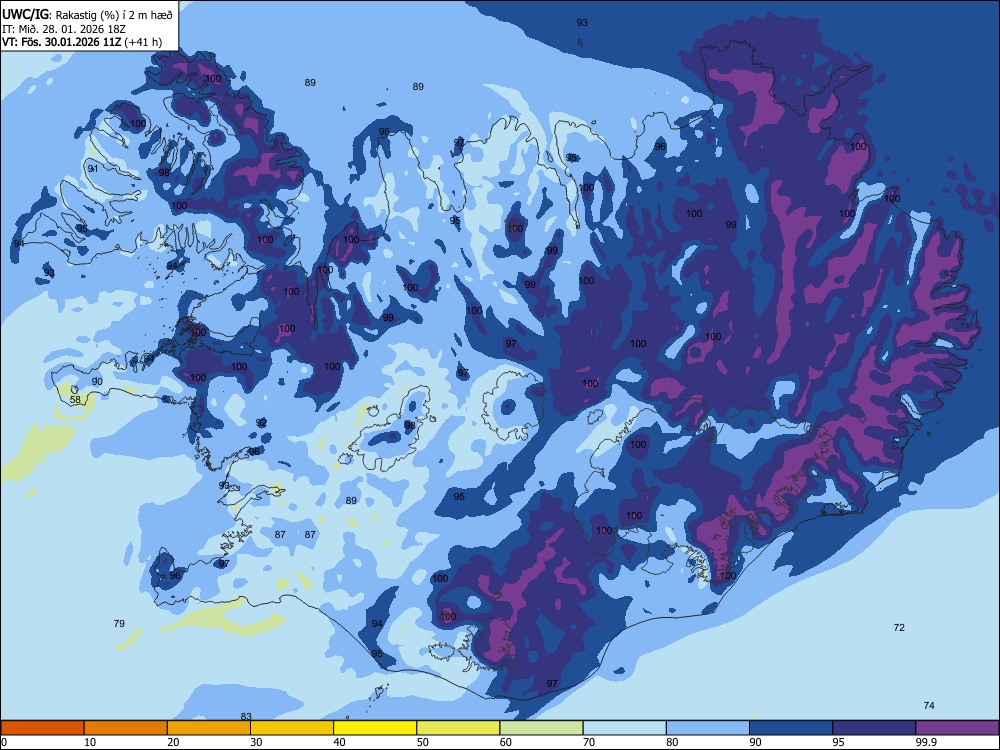Click the 83 value above the legend bar
This screenshot has height=750, width=1000.
coord(246,716)
